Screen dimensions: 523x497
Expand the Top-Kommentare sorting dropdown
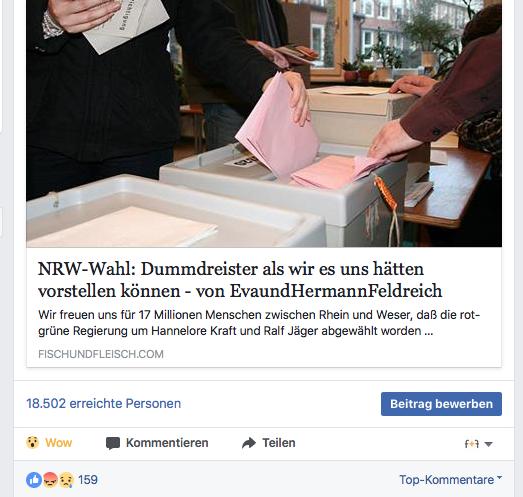[x=451, y=480]
